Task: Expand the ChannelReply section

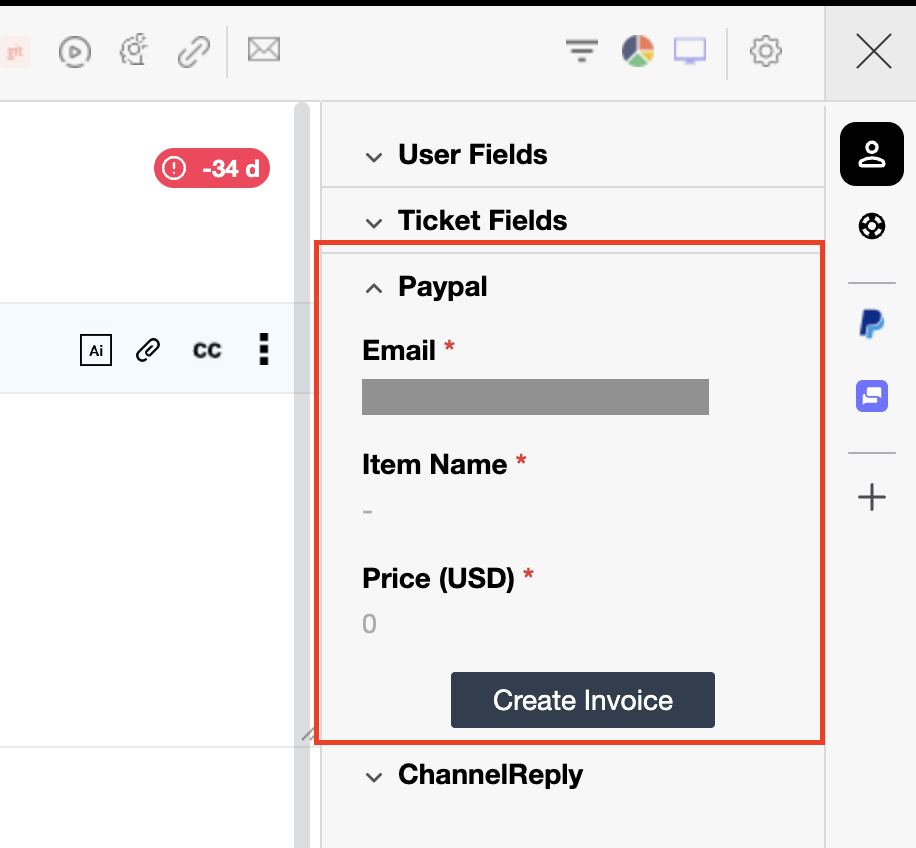Action: pos(490,775)
